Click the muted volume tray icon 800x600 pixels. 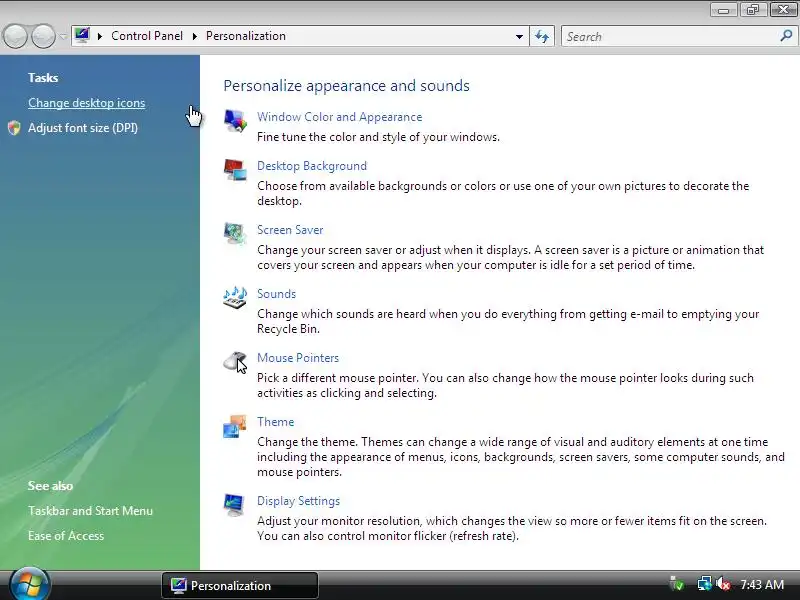pos(723,584)
